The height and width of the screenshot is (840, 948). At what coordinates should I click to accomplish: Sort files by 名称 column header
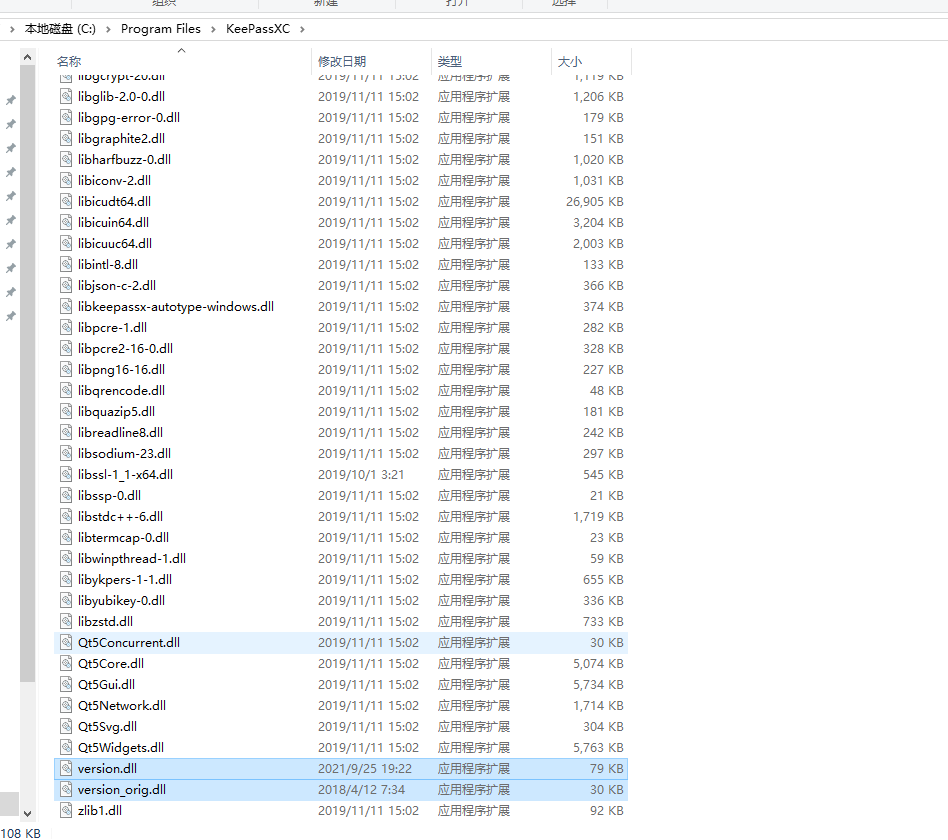(69, 62)
